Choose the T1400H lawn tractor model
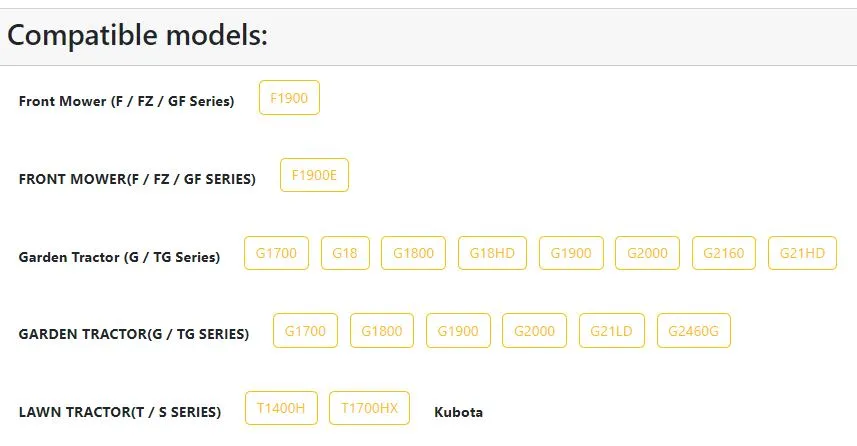 tap(281, 408)
